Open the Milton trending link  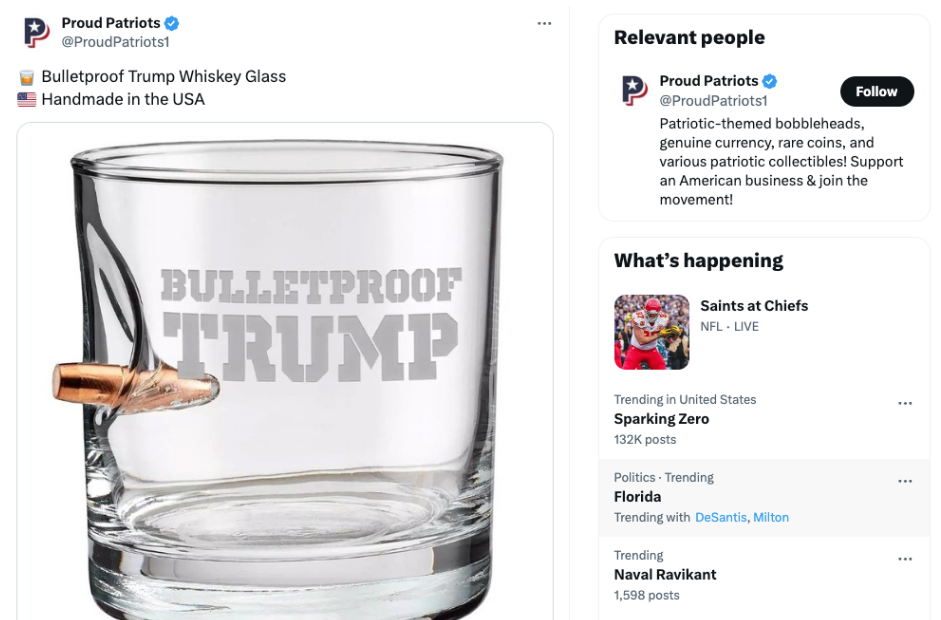[x=771, y=517]
